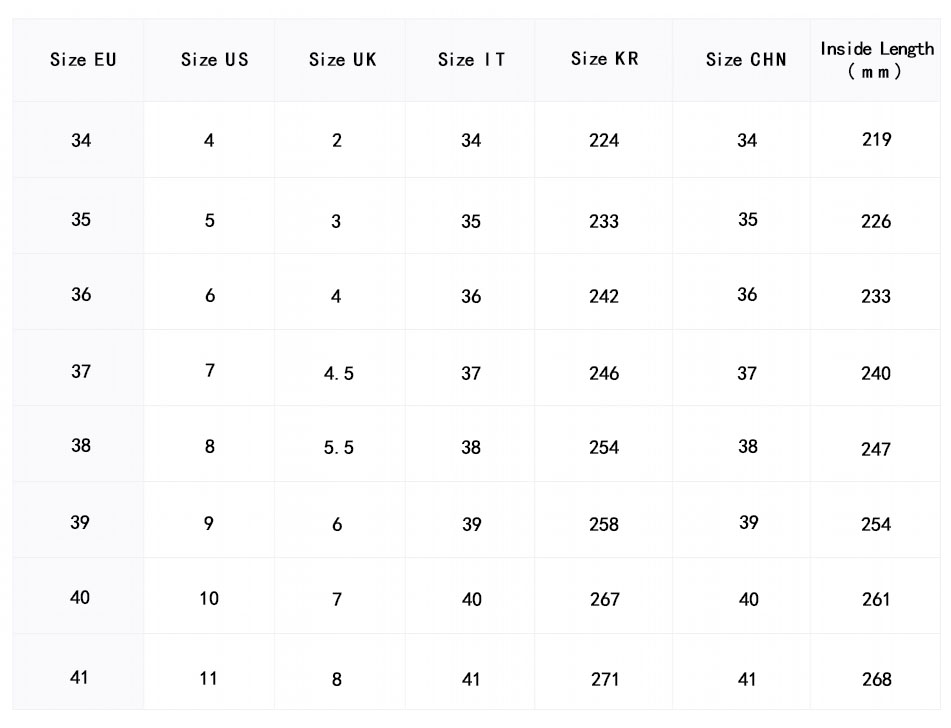The width and height of the screenshot is (951, 728).
Task: Click Inside Length value 219
Action: point(876,140)
